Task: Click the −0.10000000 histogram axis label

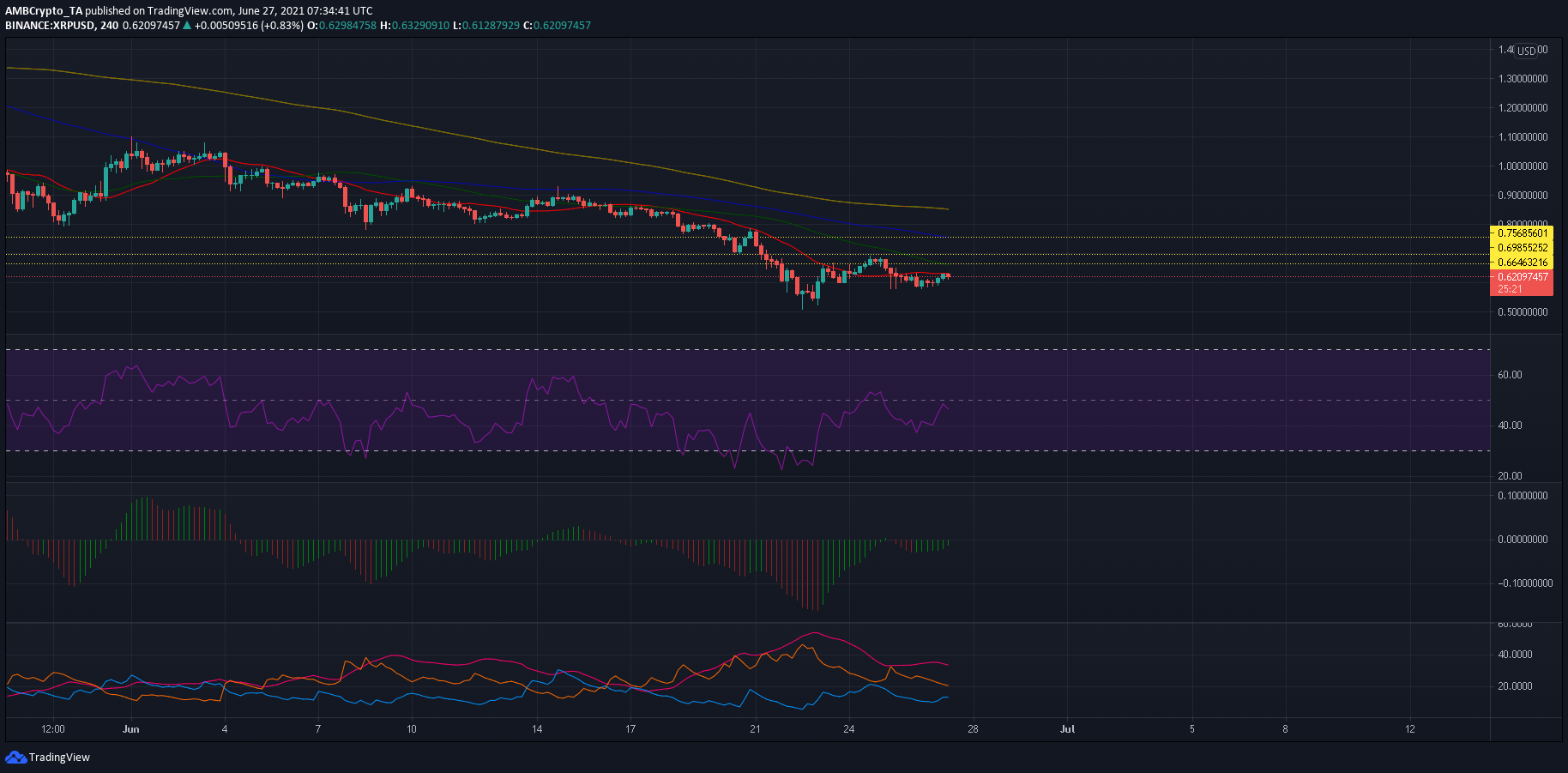Action: (x=1525, y=583)
